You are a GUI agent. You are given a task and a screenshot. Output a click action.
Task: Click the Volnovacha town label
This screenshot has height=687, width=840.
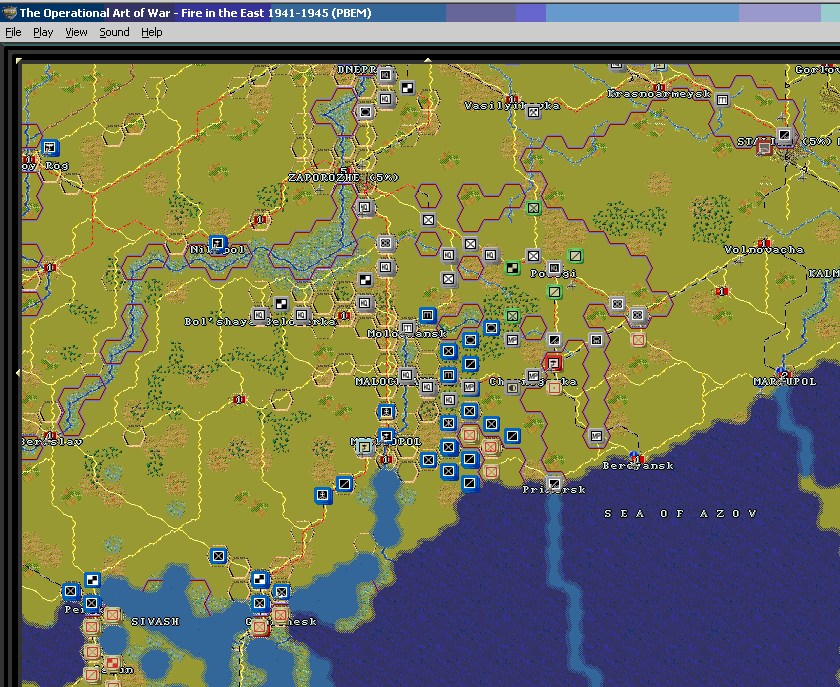click(764, 250)
